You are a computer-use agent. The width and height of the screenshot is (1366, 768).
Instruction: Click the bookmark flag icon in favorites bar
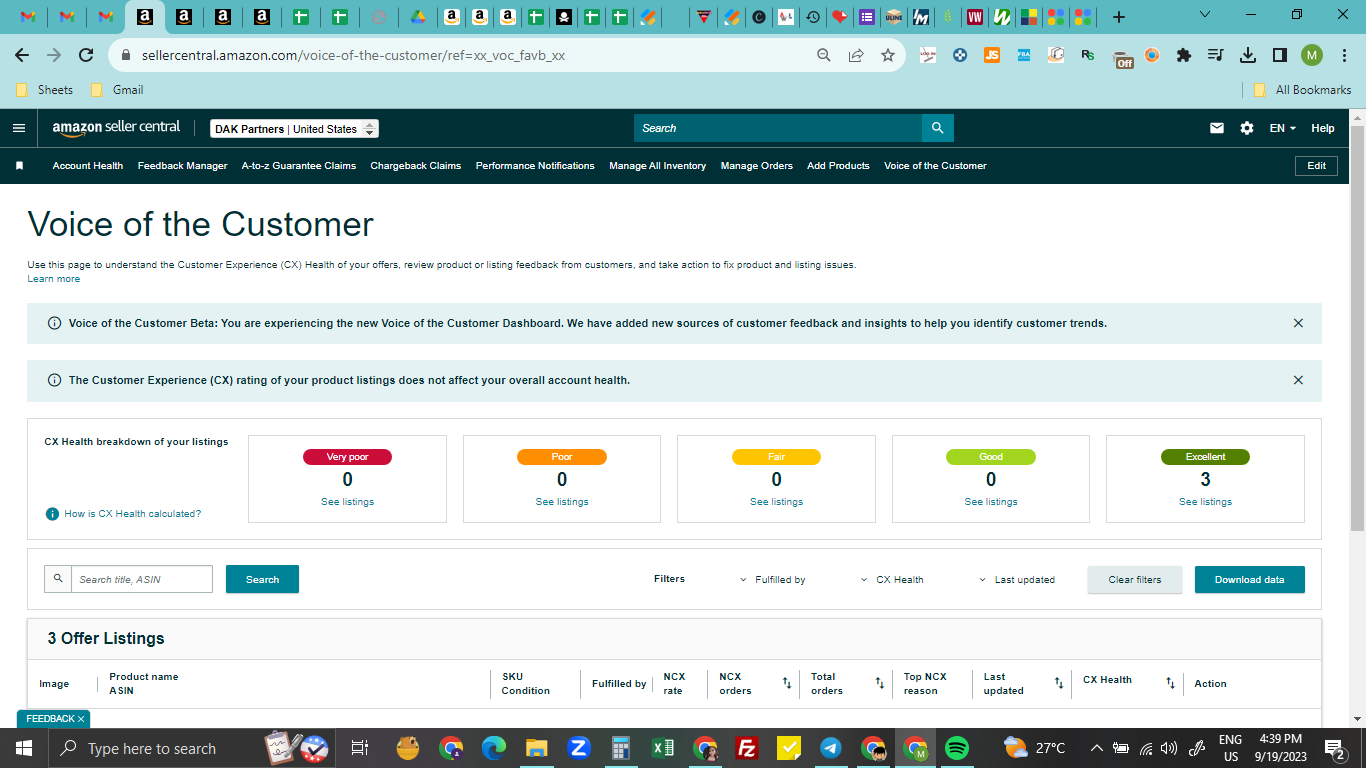18,166
